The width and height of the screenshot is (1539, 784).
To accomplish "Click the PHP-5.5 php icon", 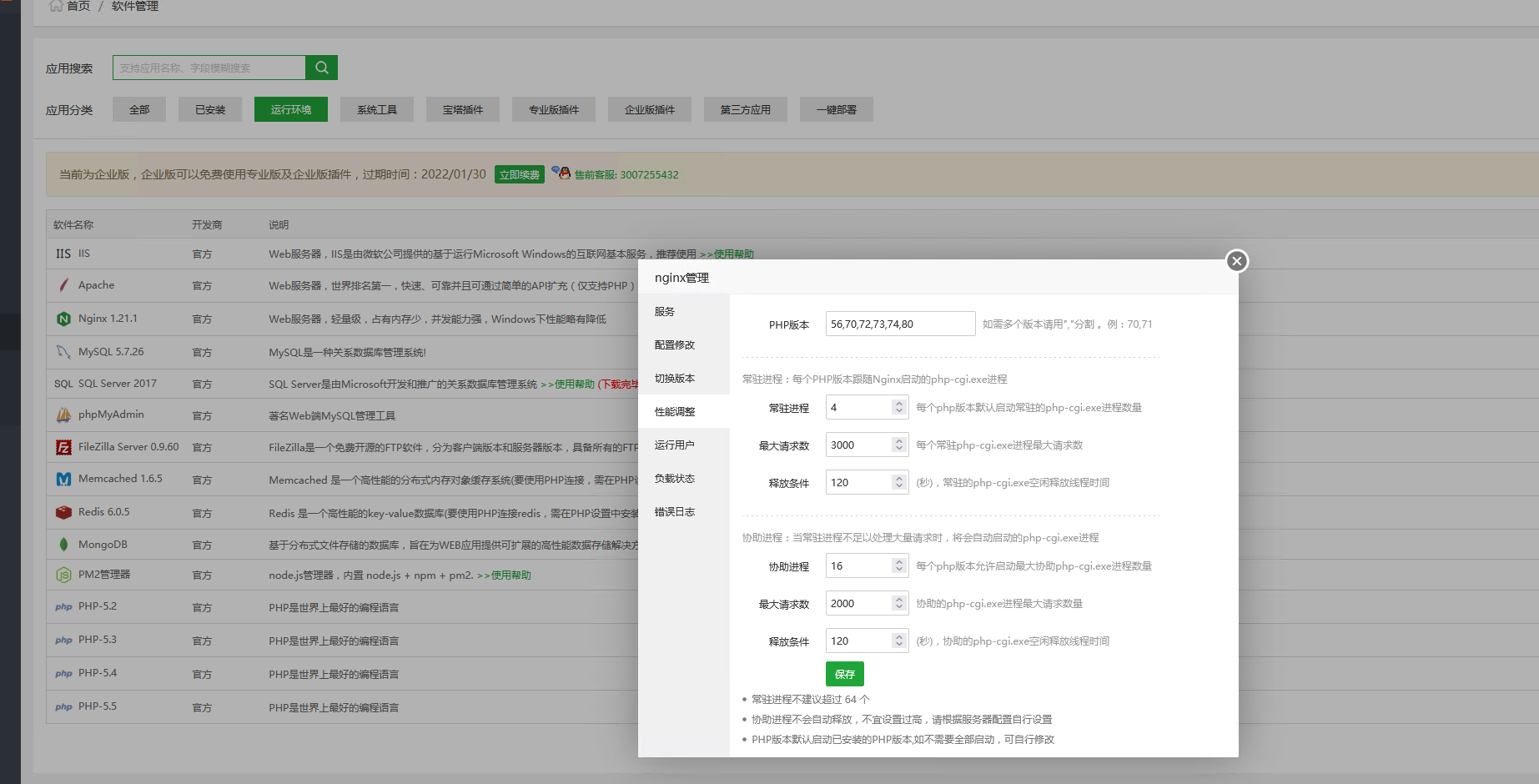I will (63, 706).
